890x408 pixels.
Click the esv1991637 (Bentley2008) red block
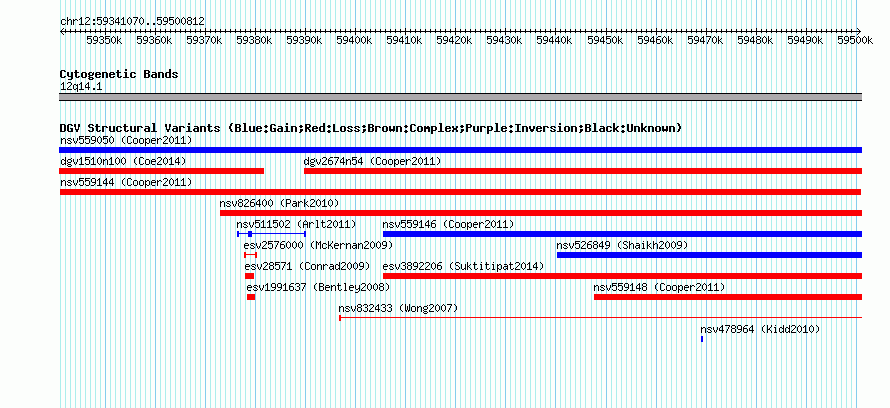(x=251, y=297)
